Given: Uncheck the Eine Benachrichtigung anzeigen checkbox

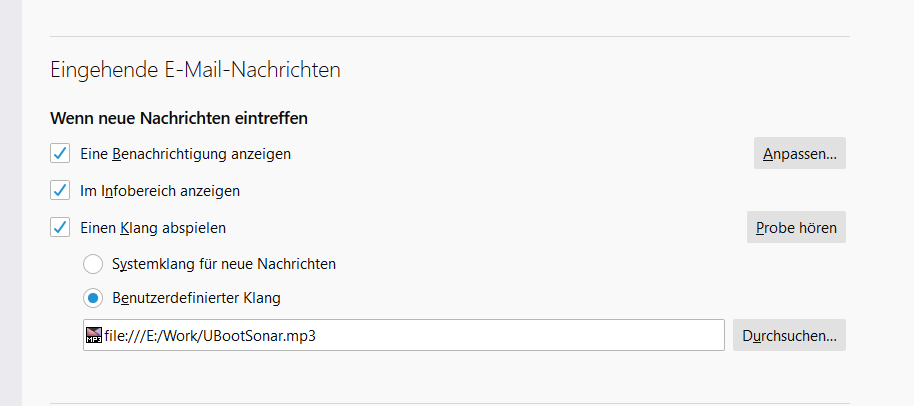Looking at the screenshot, I should coord(60,153).
